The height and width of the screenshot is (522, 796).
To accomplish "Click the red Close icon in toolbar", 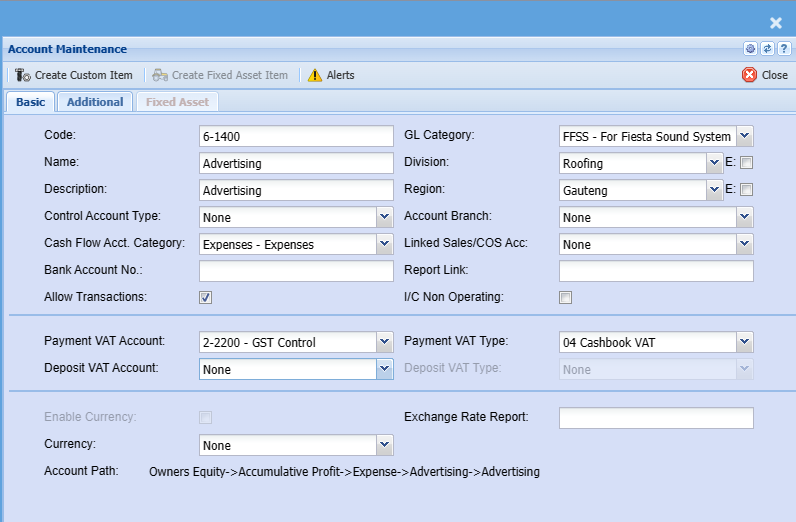I will pos(749,75).
